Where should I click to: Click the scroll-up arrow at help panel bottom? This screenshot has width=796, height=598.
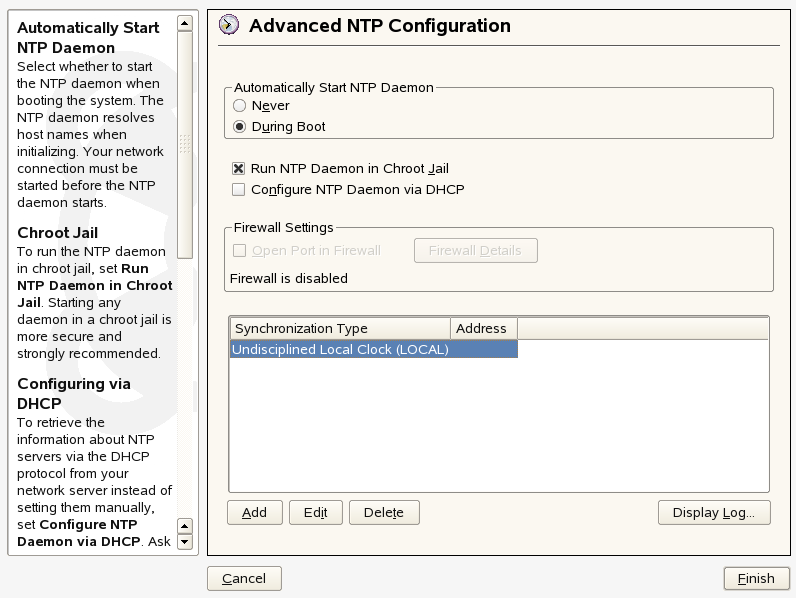[184, 525]
